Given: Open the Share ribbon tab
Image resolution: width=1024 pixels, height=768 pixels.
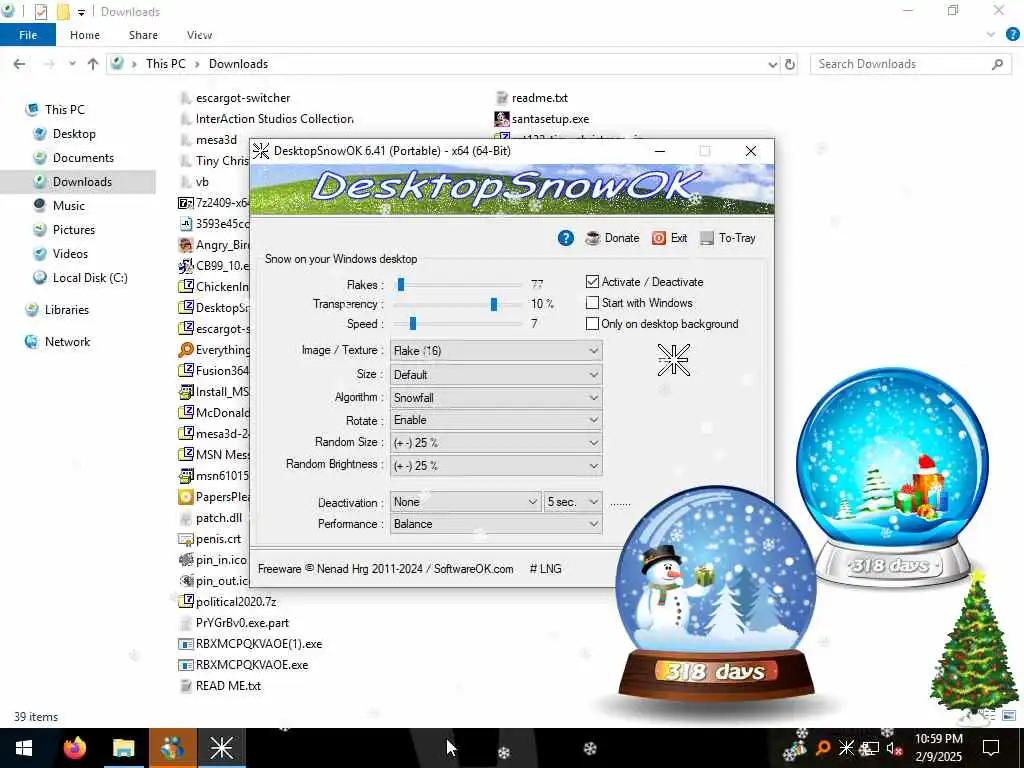Looking at the screenshot, I should 143,35.
